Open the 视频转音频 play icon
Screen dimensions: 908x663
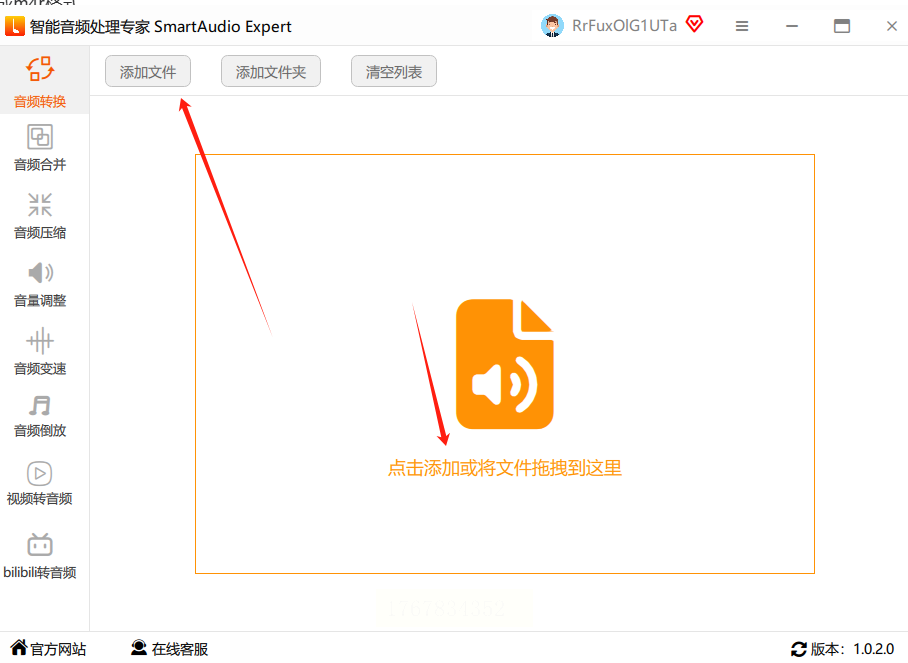[40, 473]
